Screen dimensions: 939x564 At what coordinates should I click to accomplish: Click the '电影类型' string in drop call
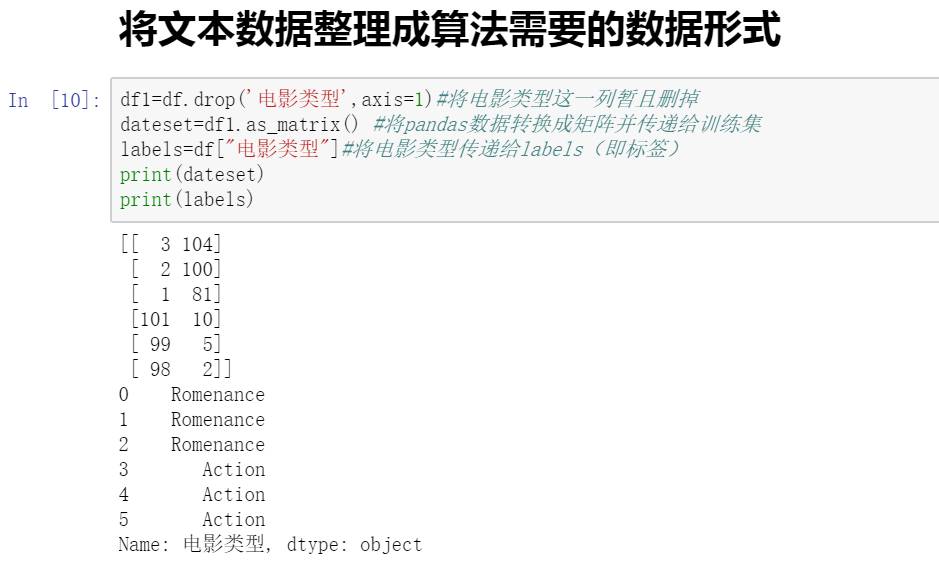[301, 99]
